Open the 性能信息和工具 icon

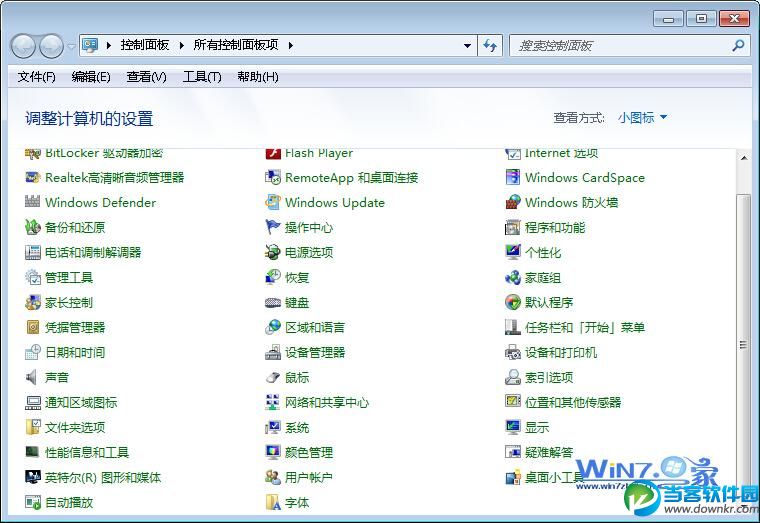click(x=32, y=452)
